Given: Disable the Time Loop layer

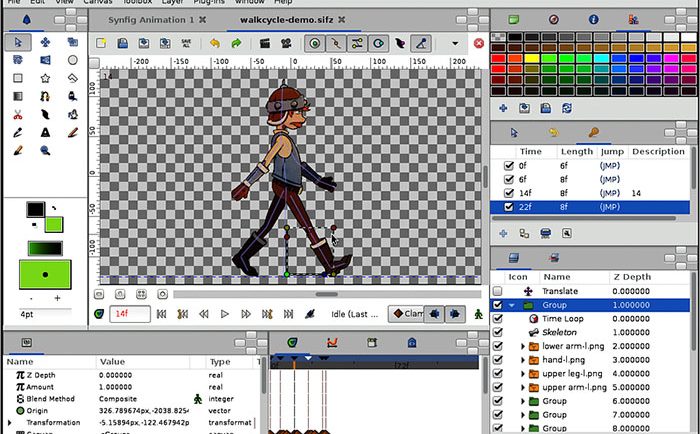Looking at the screenshot, I should click(x=498, y=318).
